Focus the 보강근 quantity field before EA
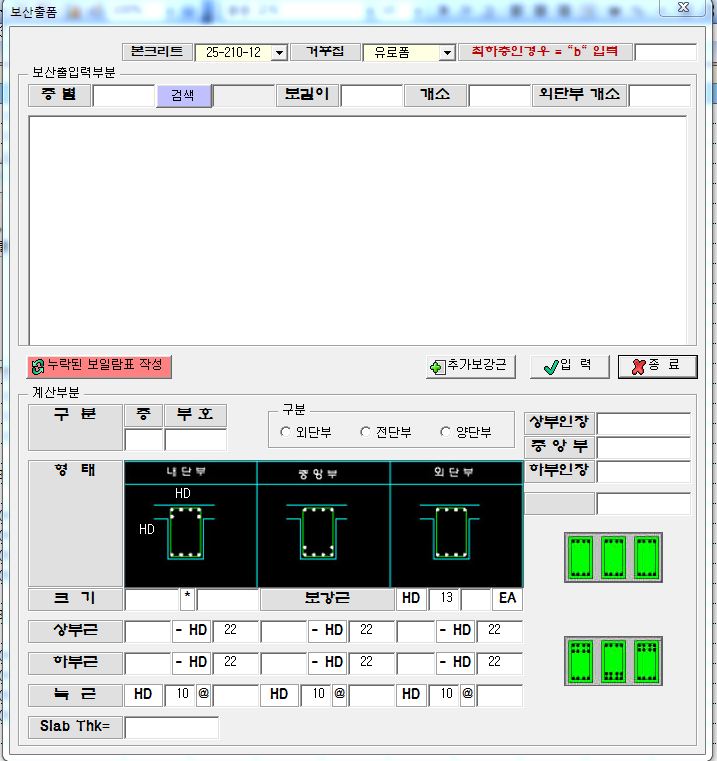The height and width of the screenshot is (761, 717). pos(476,599)
